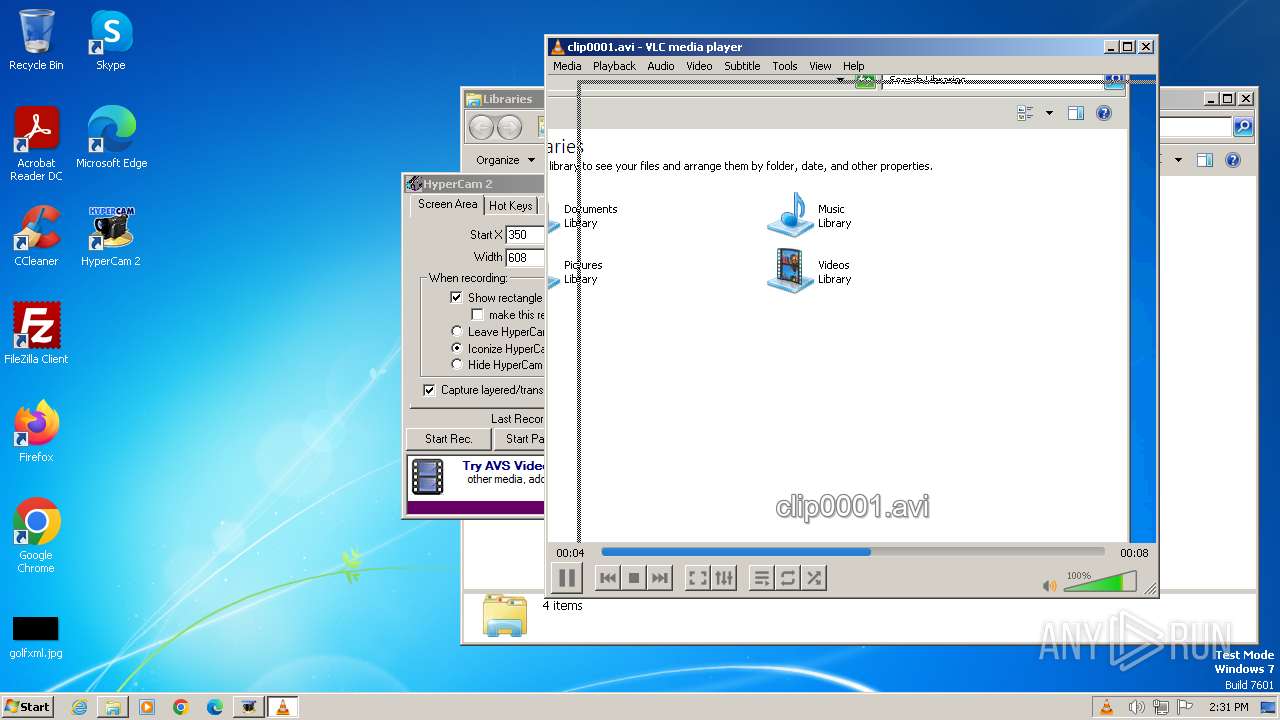Click system tray volume icon
1280x720 pixels.
(x=1136, y=707)
